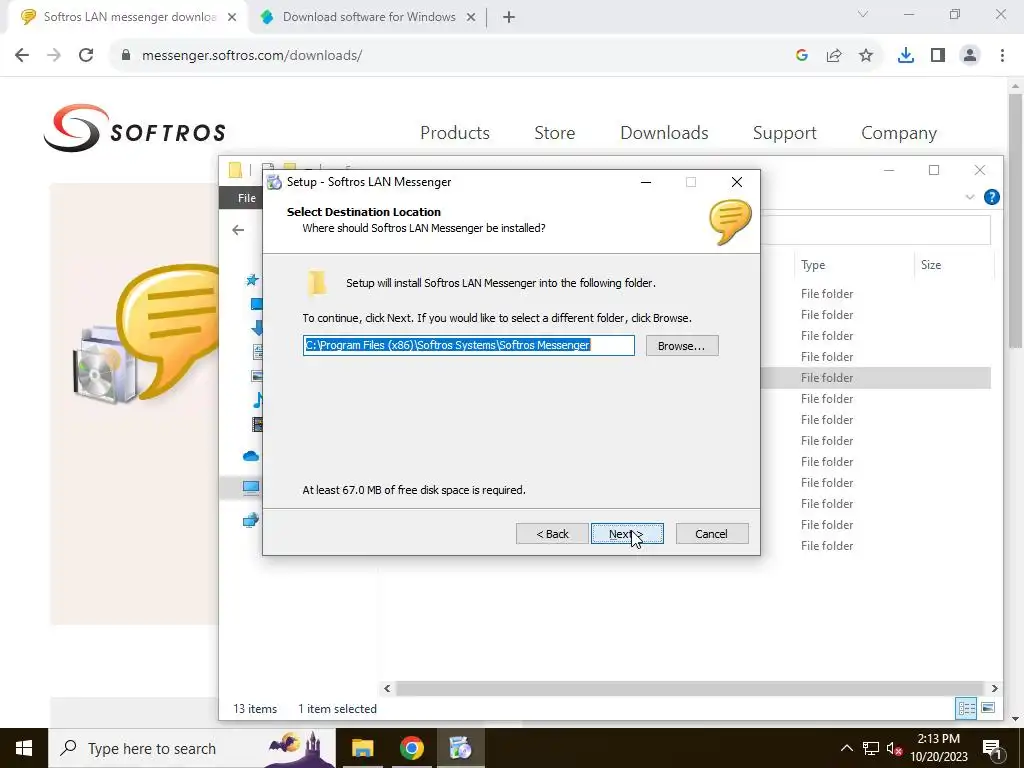The height and width of the screenshot is (768, 1024).
Task: Open the Company menu on the Softros site
Action: pyautogui.click(x=899, y=133)
